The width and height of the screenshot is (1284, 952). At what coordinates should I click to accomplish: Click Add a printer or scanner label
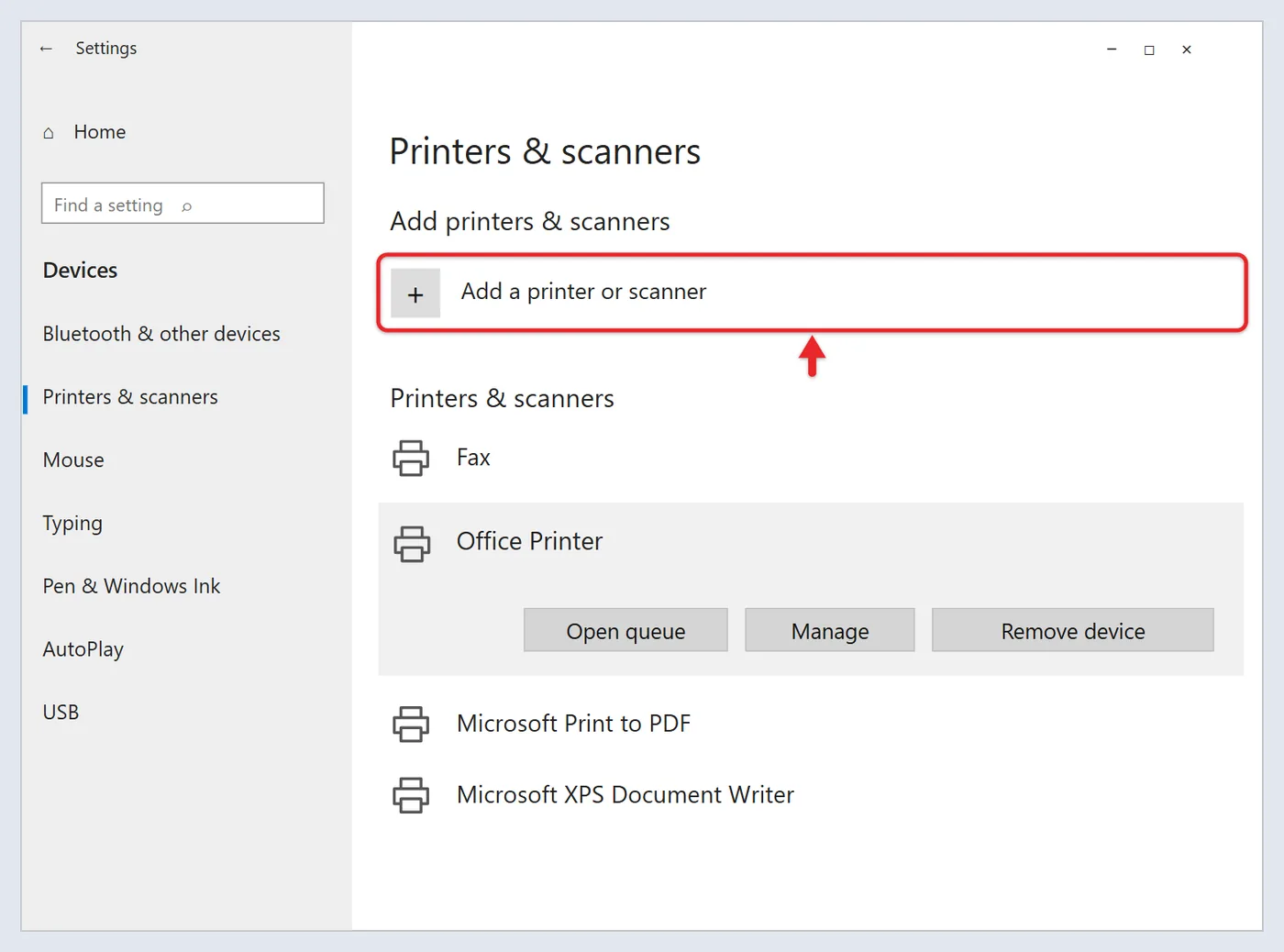[x=583, y=292]
